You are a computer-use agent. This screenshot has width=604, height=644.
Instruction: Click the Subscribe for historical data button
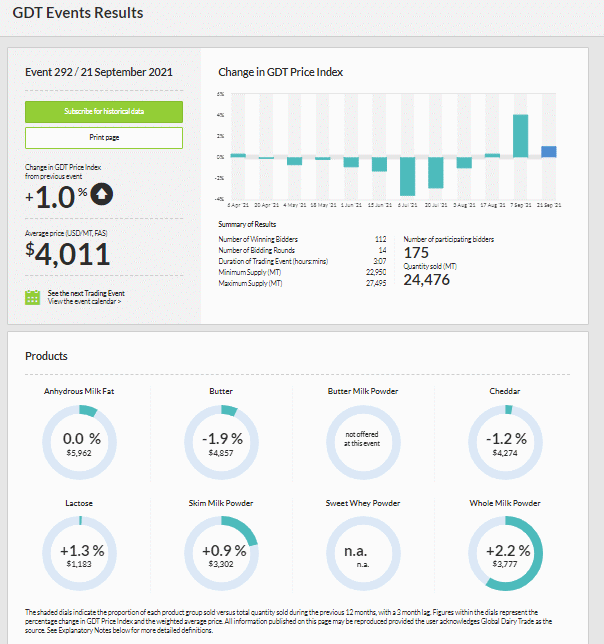(104, 112)
